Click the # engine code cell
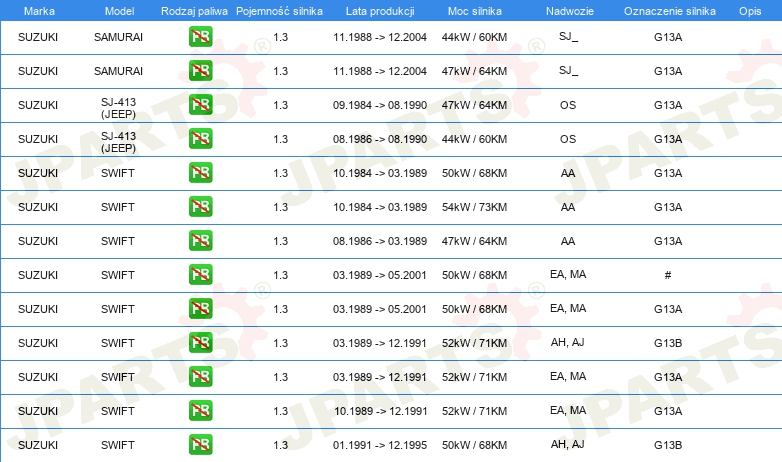 pyautogui.click(x=668, y=275)
